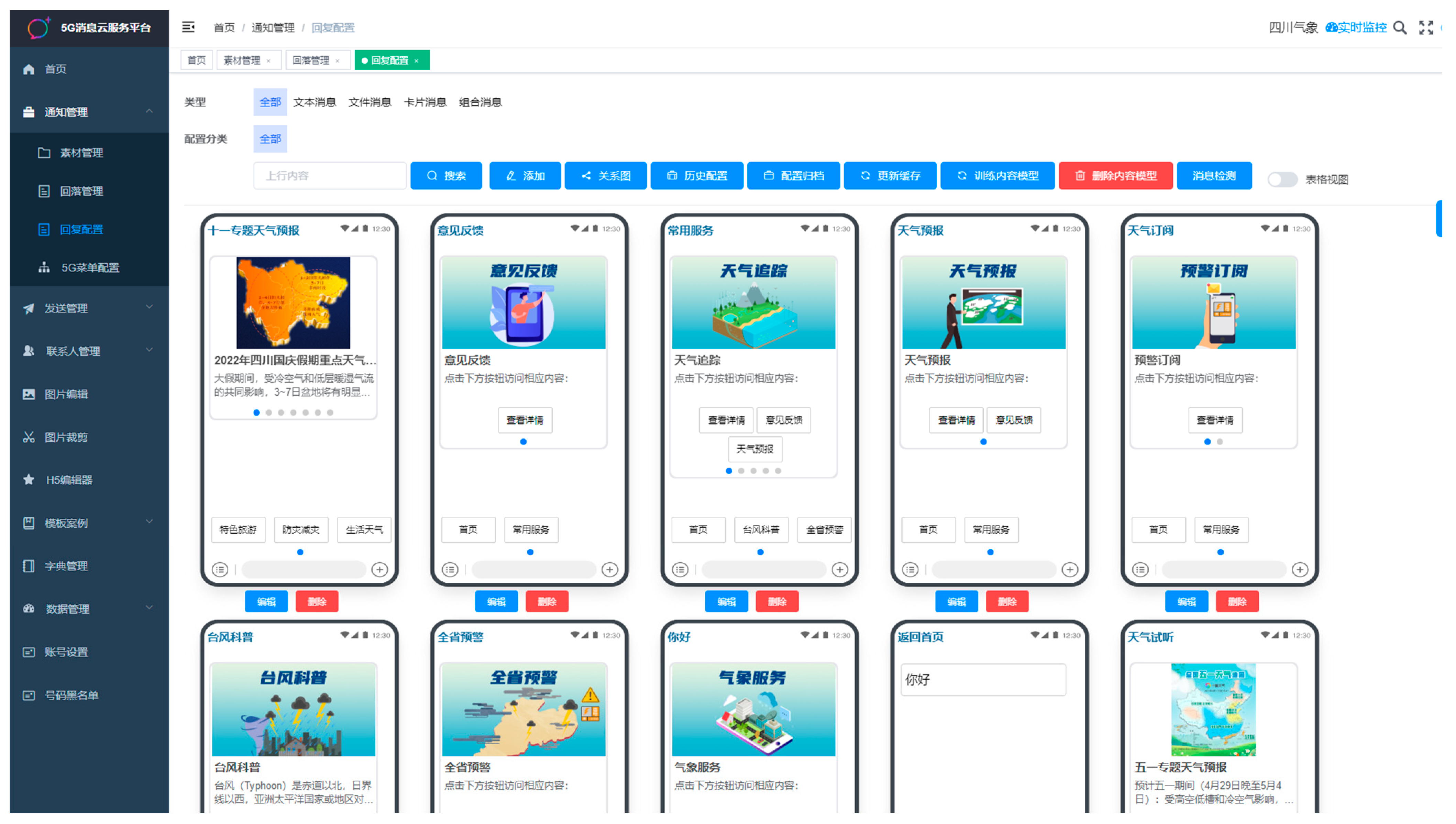
Task: Click the sidebar collapse hamburger icon
Action: pos(188,27)
